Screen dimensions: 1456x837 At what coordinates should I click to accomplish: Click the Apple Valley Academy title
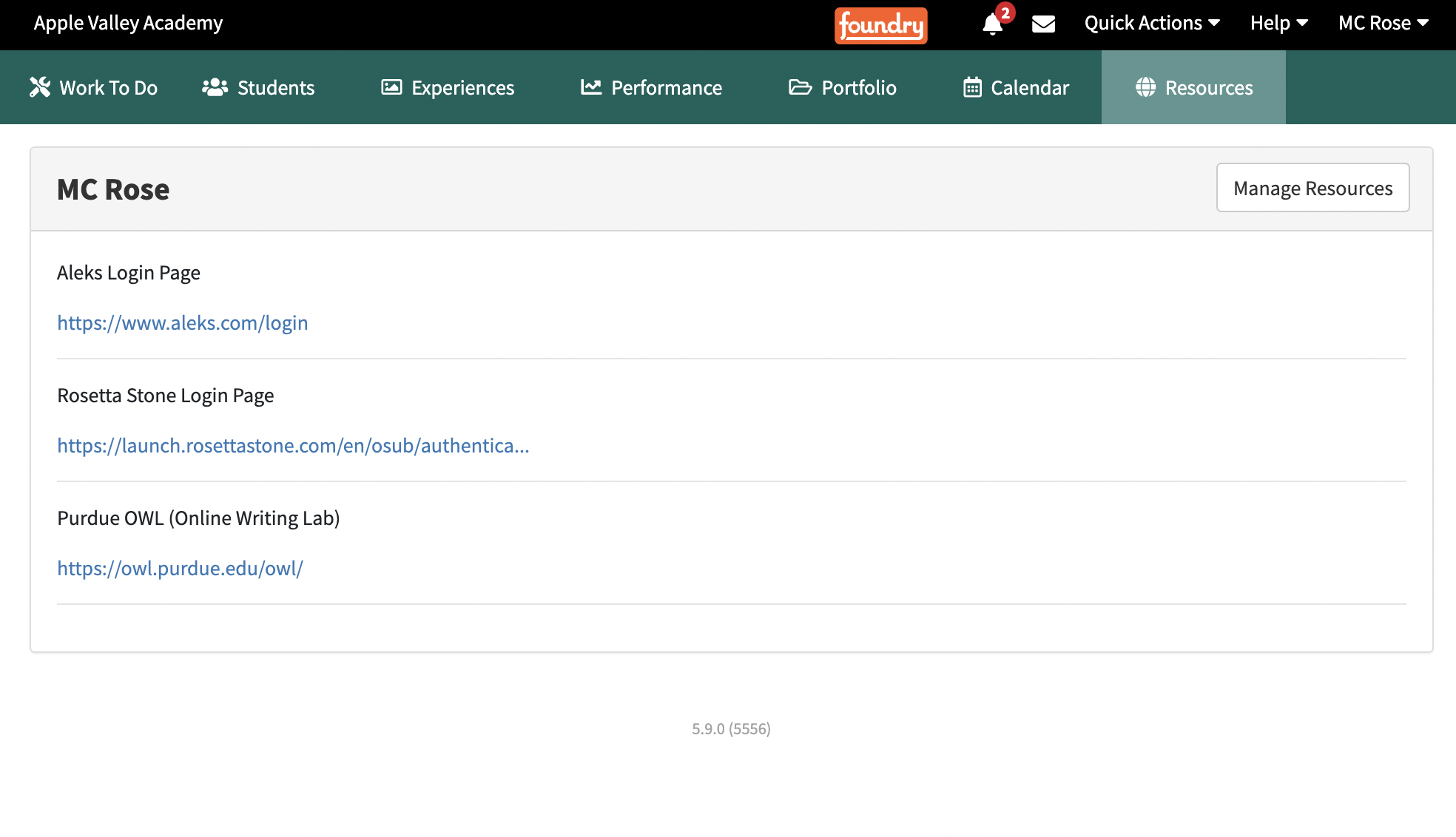pos(128,23)
